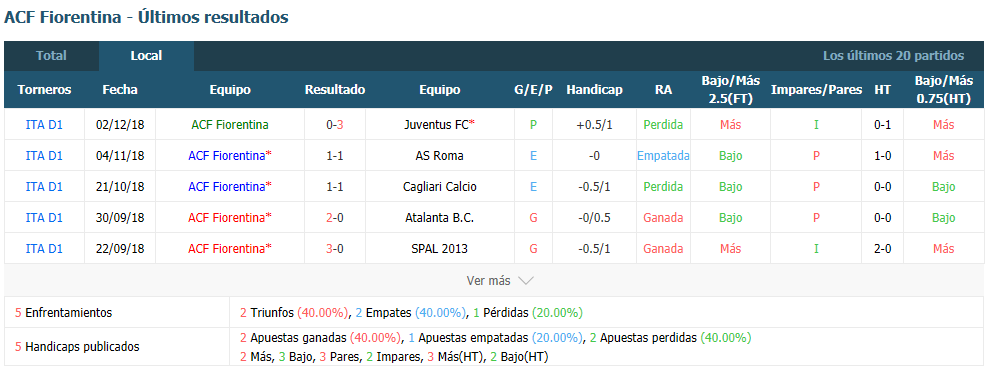Expand results with Ver más chevron
This screenshot has width=985, height=367.
pyautogui.click(x=526, y=281)
